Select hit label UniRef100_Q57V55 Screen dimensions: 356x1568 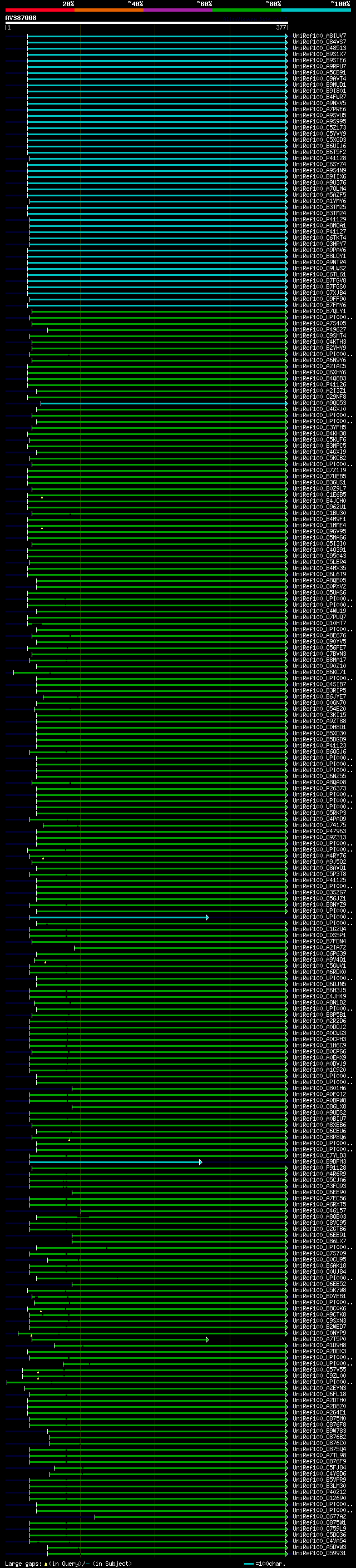tap(319, 1370)
